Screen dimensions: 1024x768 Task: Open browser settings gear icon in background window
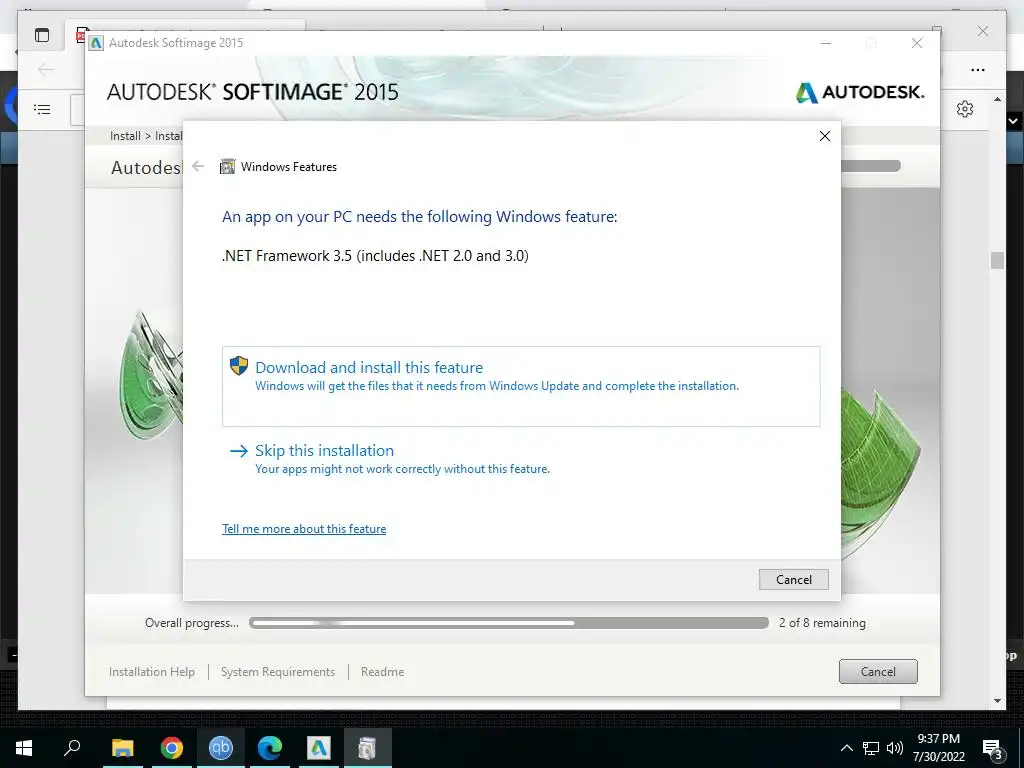pyautogui.click(x=965, y=109)
